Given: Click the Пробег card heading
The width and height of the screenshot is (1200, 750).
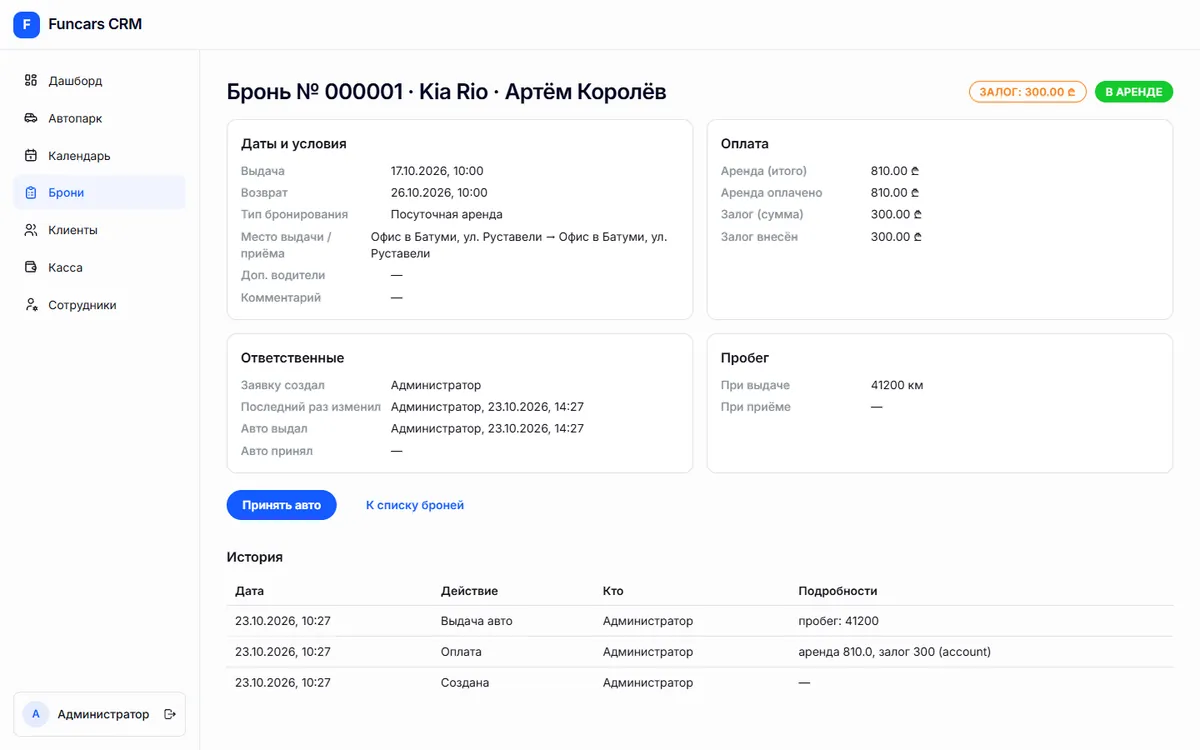Looking at the screenshot, I should (x=745, y=358).
